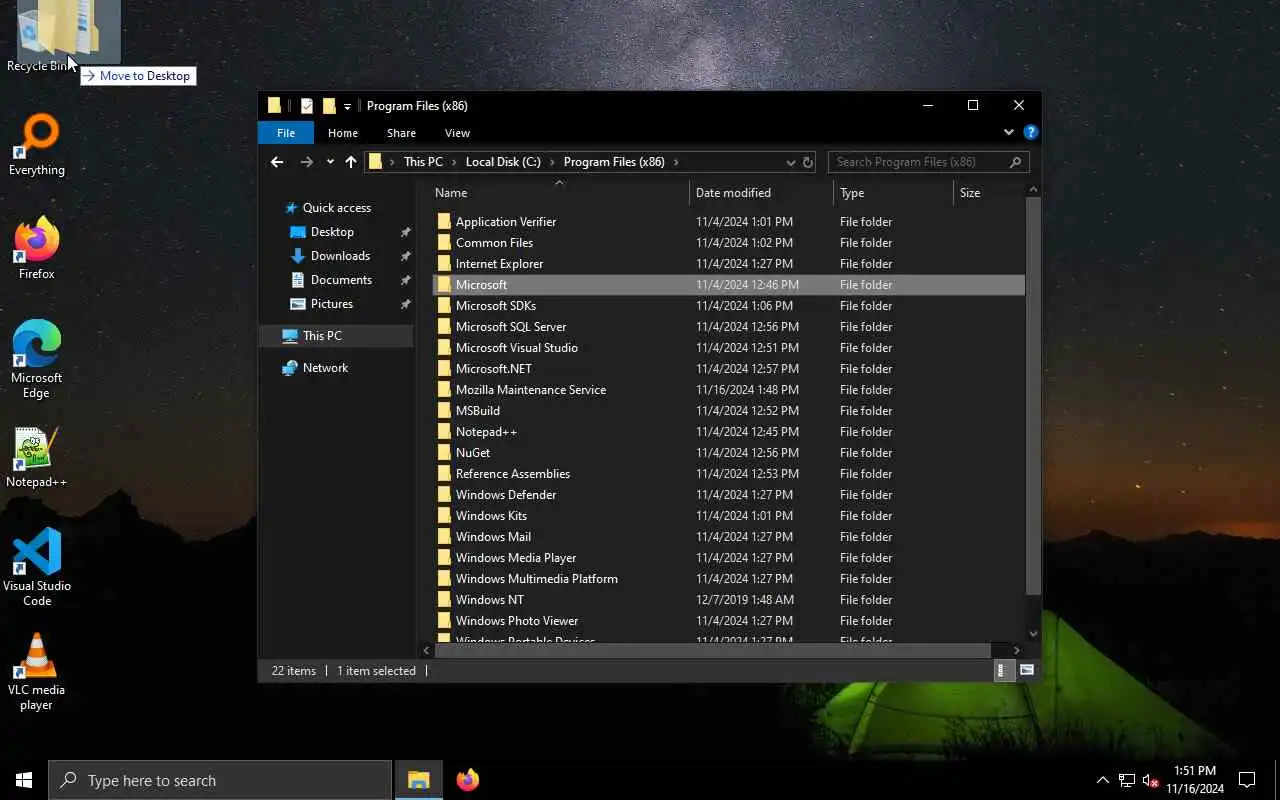Click the New folder quick access toolbar icon

[329, 106]
